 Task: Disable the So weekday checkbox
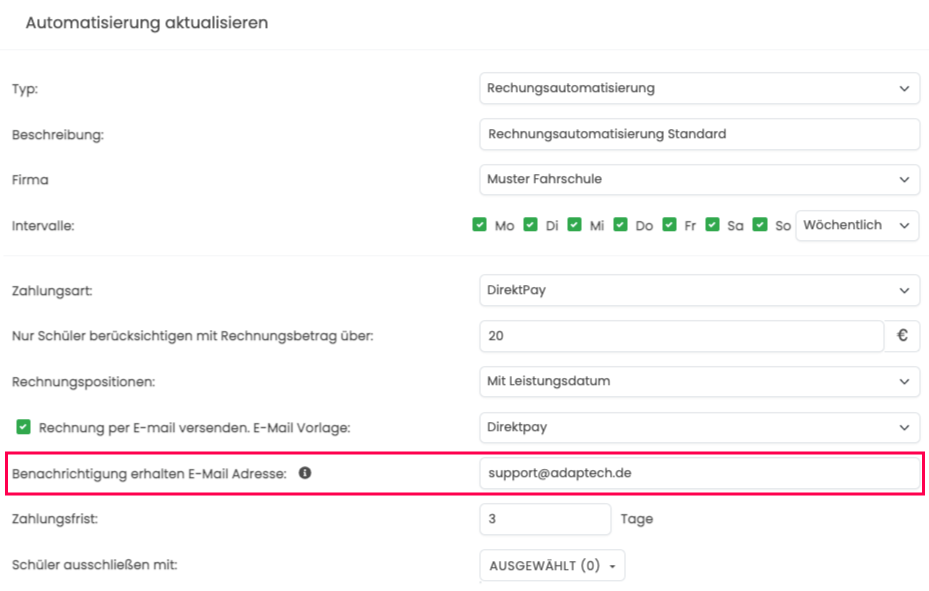(x=760, y=225)
